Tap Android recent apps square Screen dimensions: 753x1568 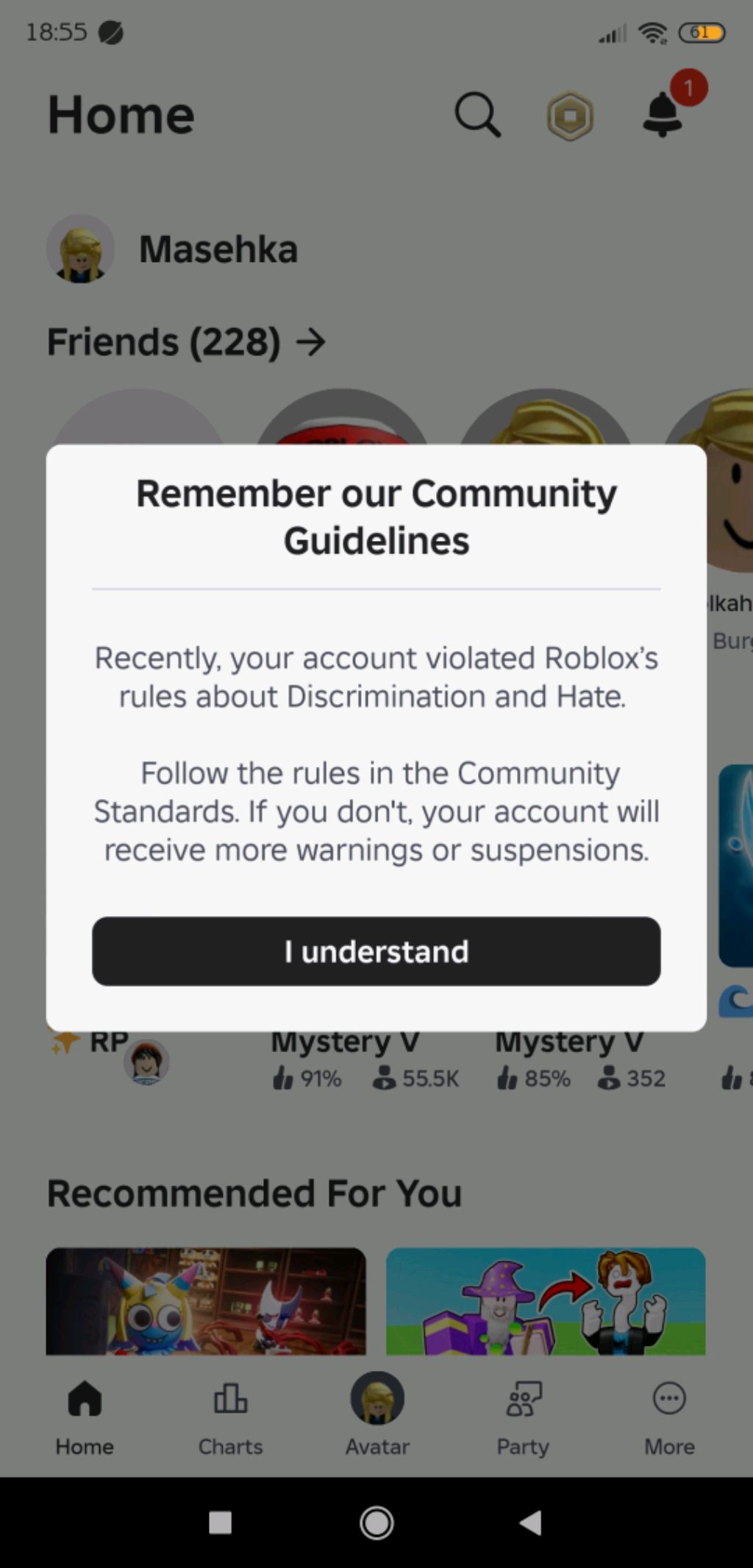[220, 1522]
